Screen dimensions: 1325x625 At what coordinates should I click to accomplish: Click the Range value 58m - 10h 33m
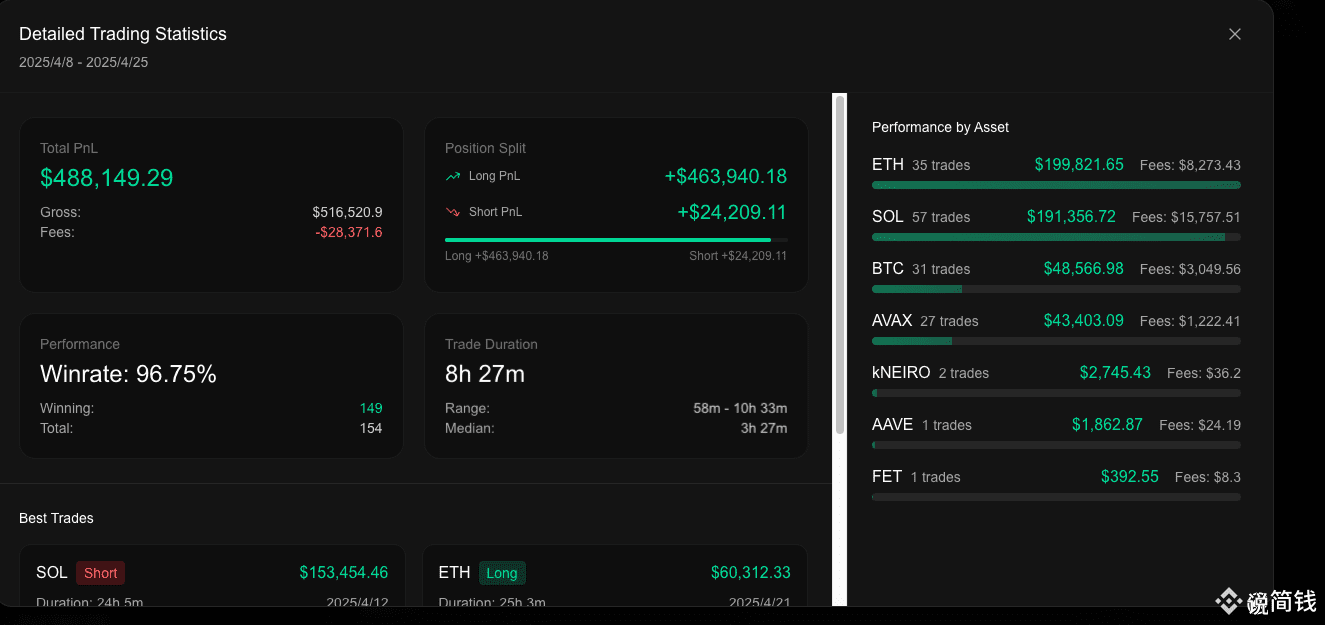coord(740,408)
